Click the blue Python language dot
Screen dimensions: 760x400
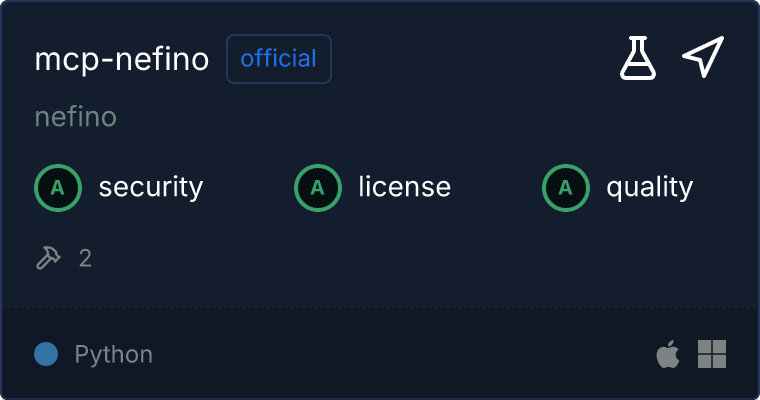[x=46, y=354]
